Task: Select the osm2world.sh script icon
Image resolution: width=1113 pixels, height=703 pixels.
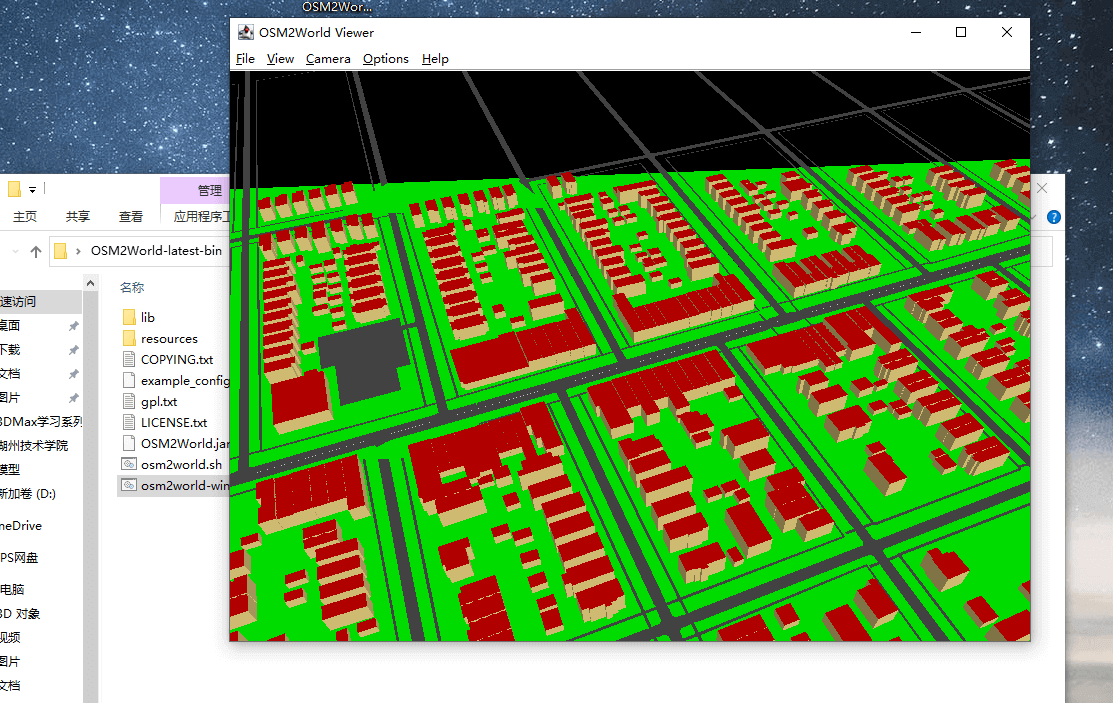Action: pos(129,464)
